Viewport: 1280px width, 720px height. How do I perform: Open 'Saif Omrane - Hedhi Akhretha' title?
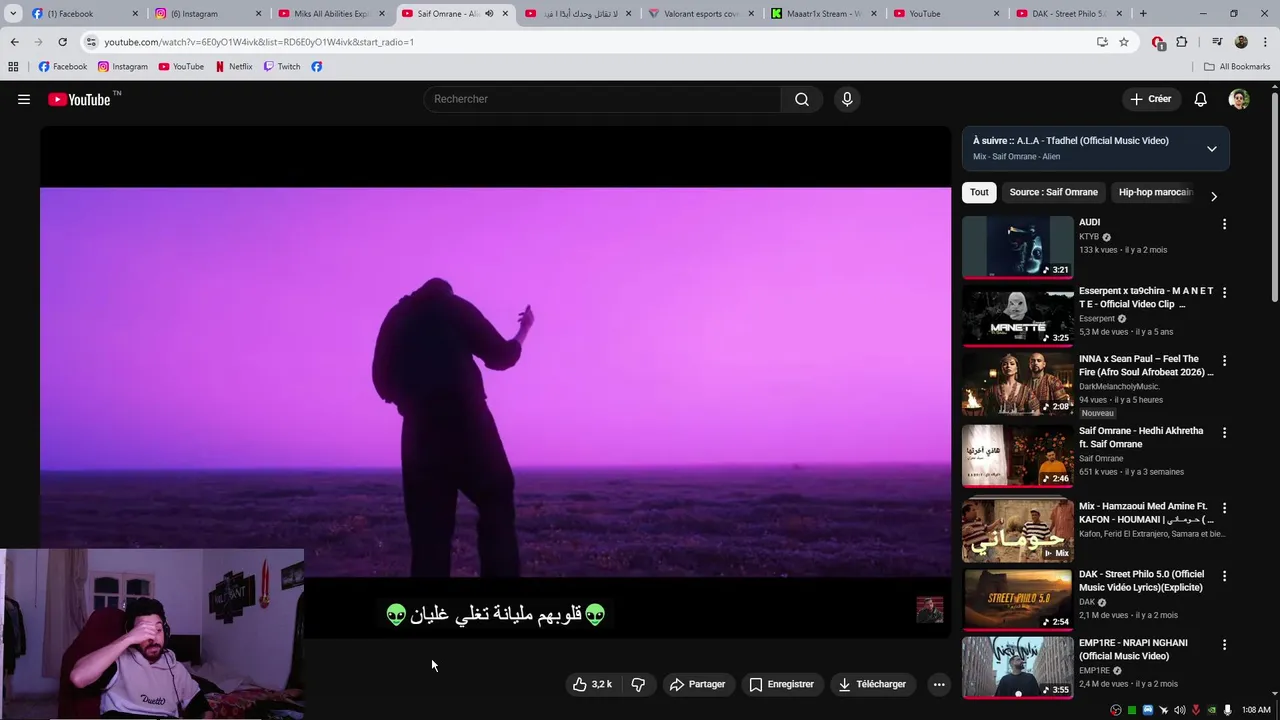1141,437
